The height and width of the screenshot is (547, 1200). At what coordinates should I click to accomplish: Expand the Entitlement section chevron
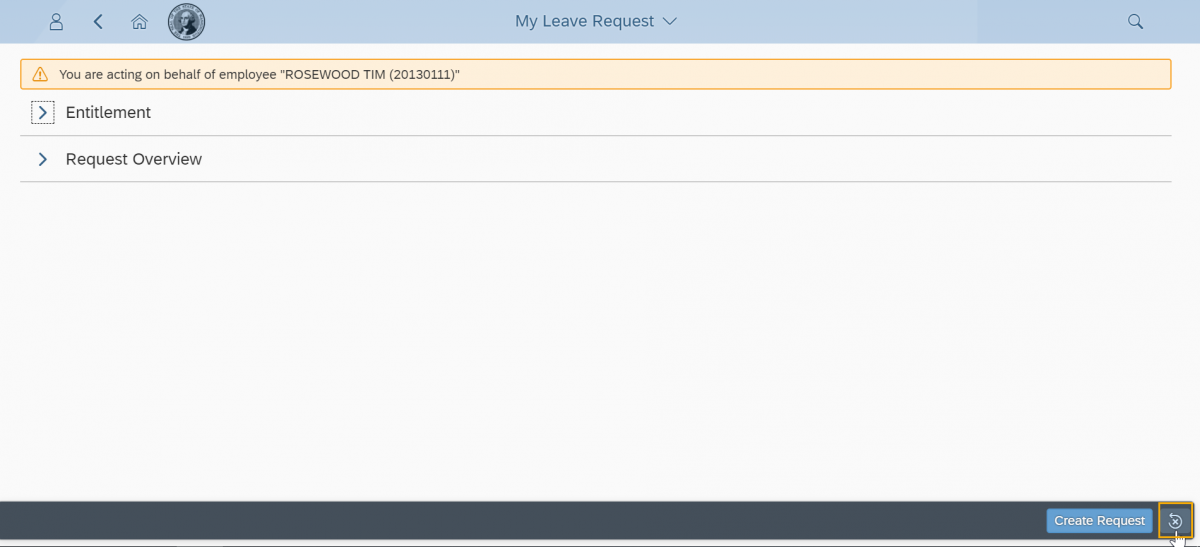point(42,113)
